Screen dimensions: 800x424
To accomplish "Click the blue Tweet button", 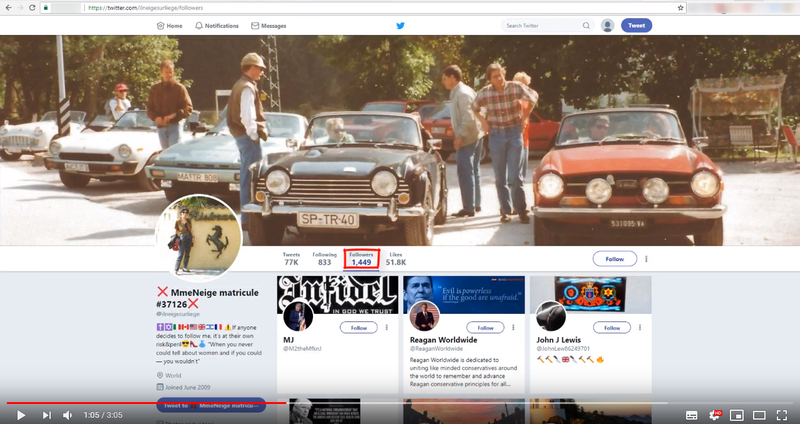I will [x=636, y=26].
